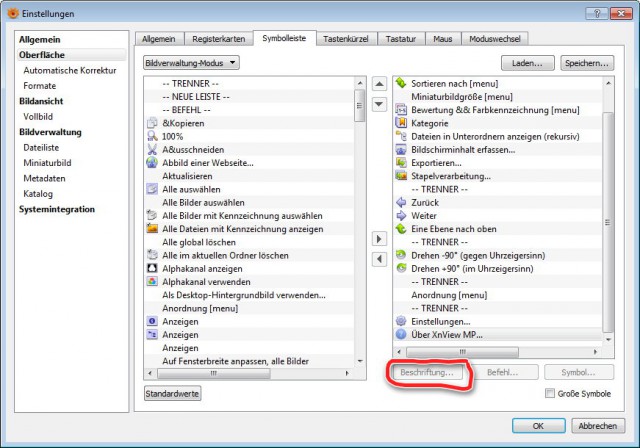Select Miniaturbild in the left category tree

[47, 163]
